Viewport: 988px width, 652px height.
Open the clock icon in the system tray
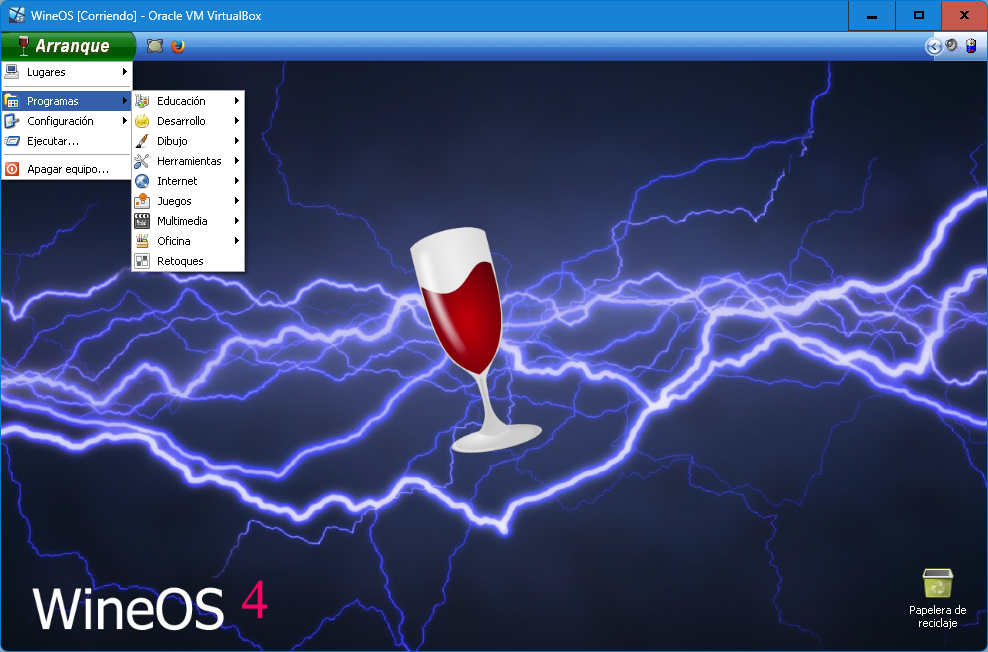coord(933,46)
